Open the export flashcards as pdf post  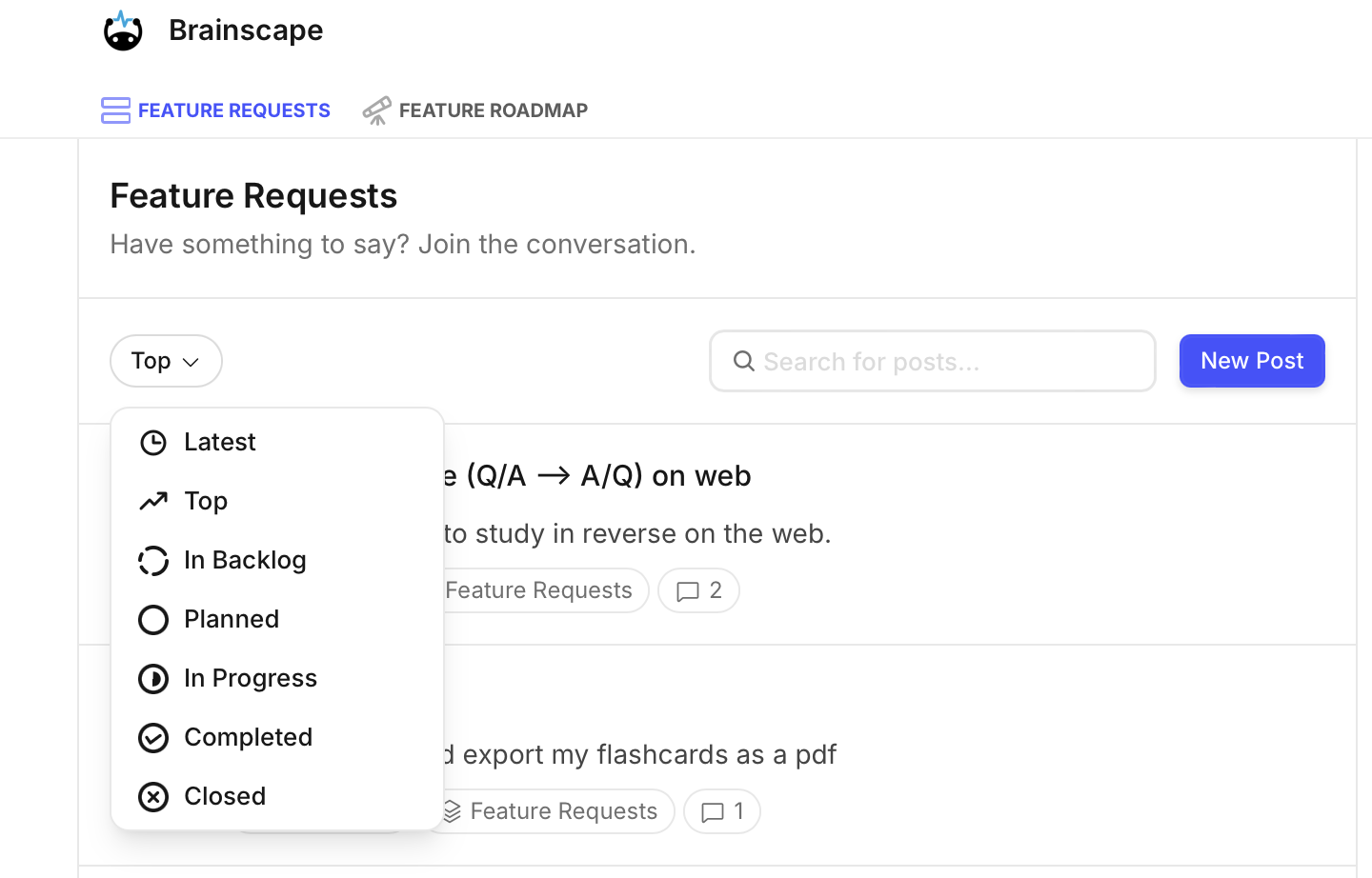click(x=640, y=754)
